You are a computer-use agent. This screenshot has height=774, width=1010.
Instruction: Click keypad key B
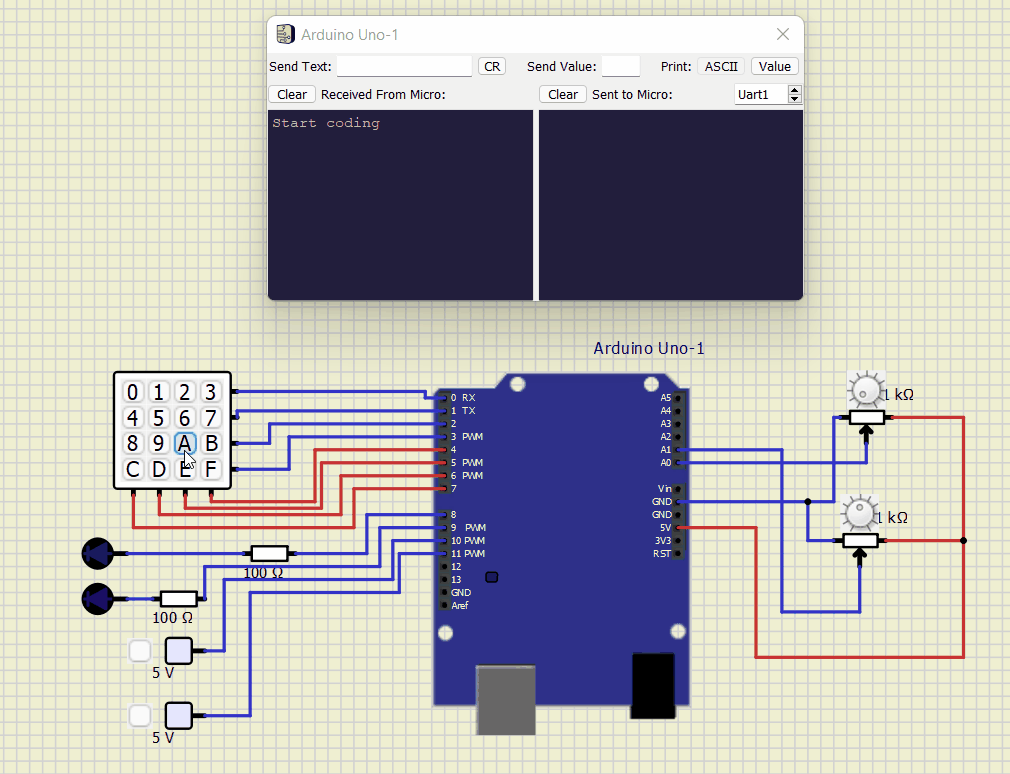(x=211, y=444)
